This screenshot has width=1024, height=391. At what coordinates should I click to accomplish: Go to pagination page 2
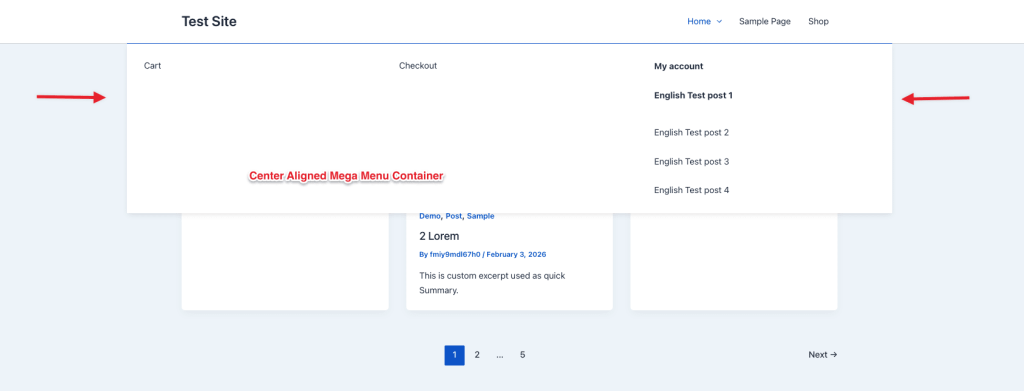pyautogui.click(x=477, y=355)
